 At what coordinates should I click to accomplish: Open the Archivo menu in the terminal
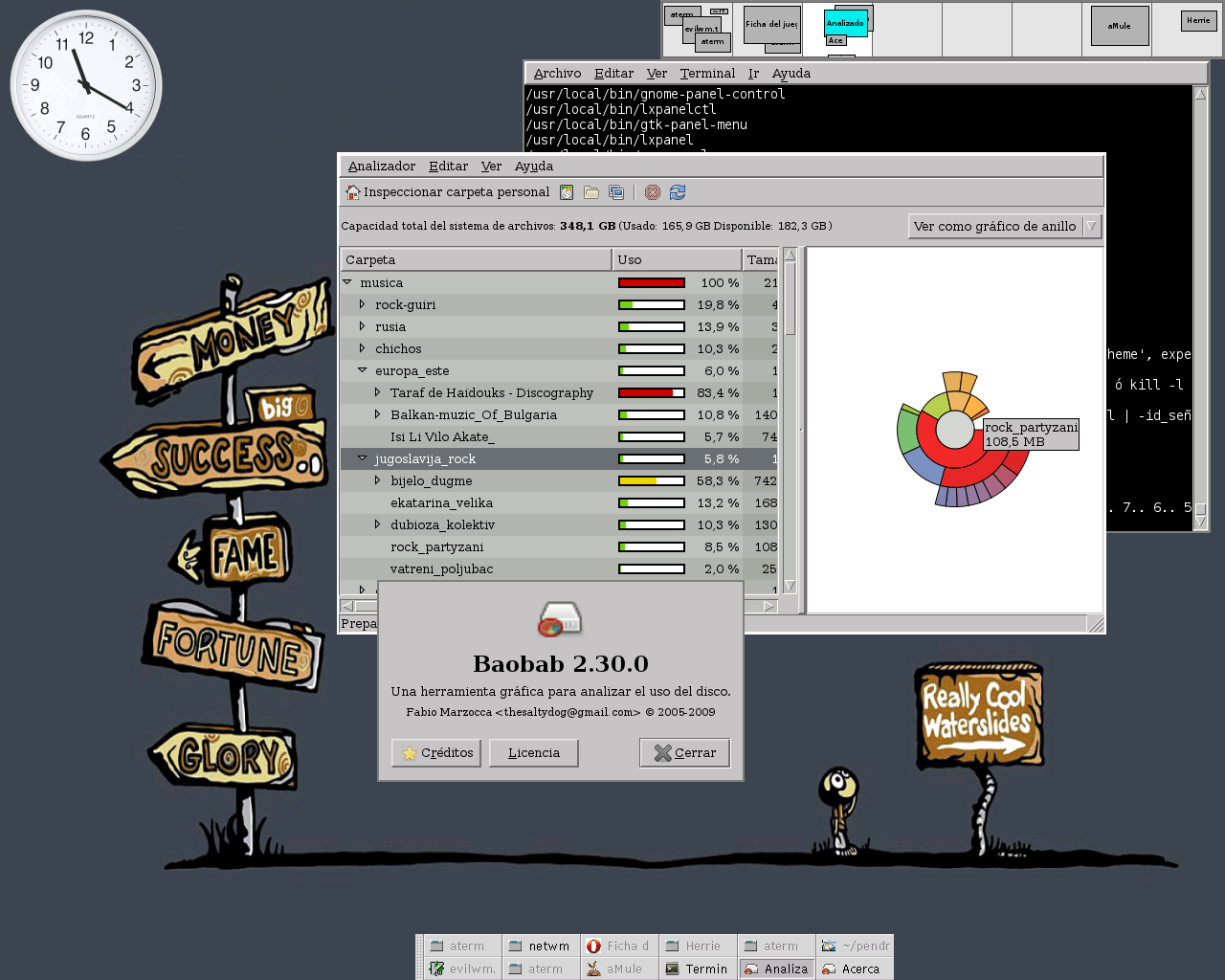tap(557, 74)
